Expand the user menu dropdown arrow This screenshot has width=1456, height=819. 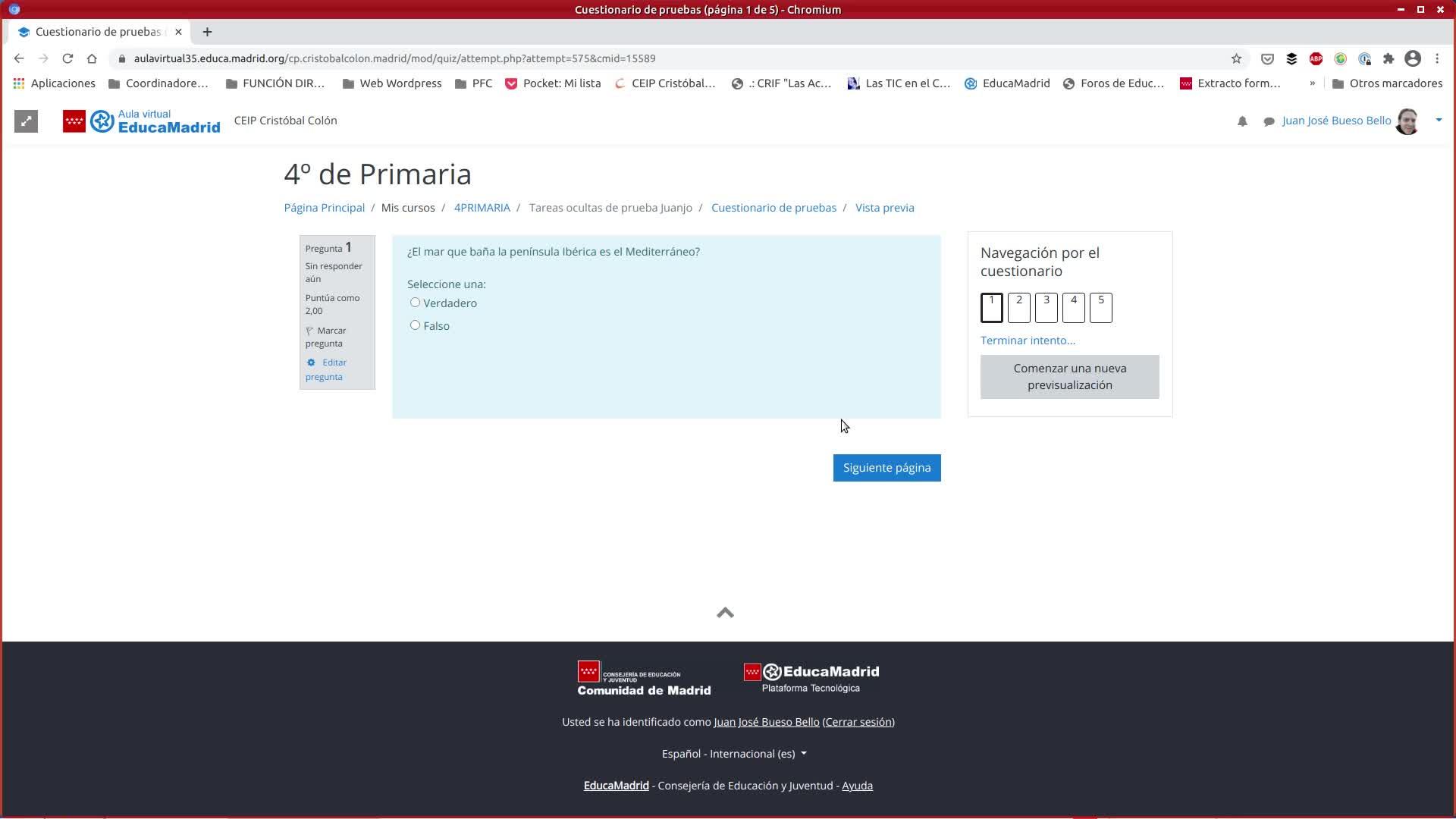[1439, 120]
